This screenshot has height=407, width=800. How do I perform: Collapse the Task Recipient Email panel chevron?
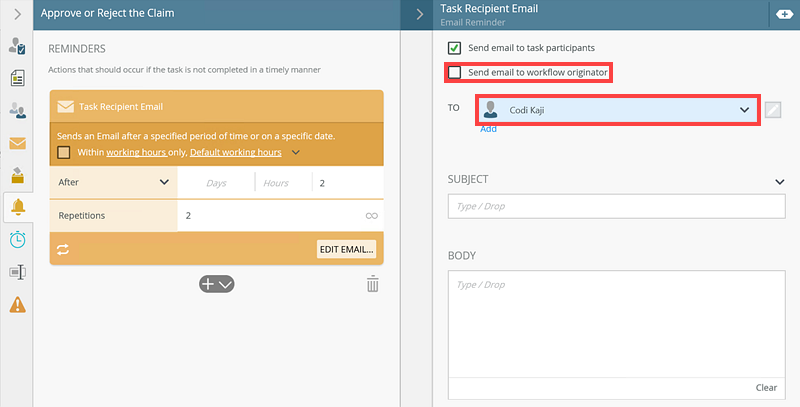click(x=419, y=14)
